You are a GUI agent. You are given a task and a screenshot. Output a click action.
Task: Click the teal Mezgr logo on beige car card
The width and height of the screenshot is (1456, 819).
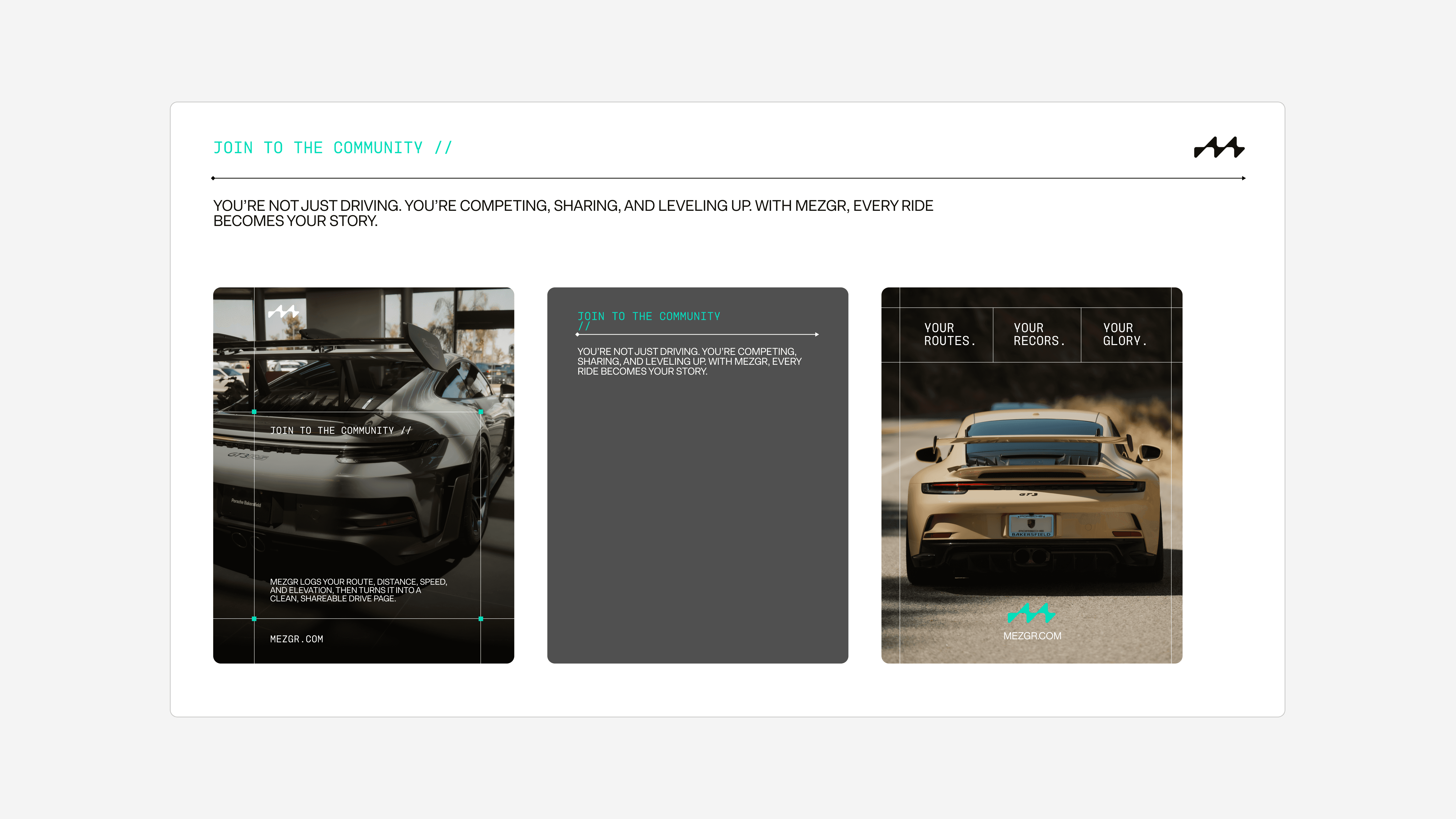(1032, 613)
